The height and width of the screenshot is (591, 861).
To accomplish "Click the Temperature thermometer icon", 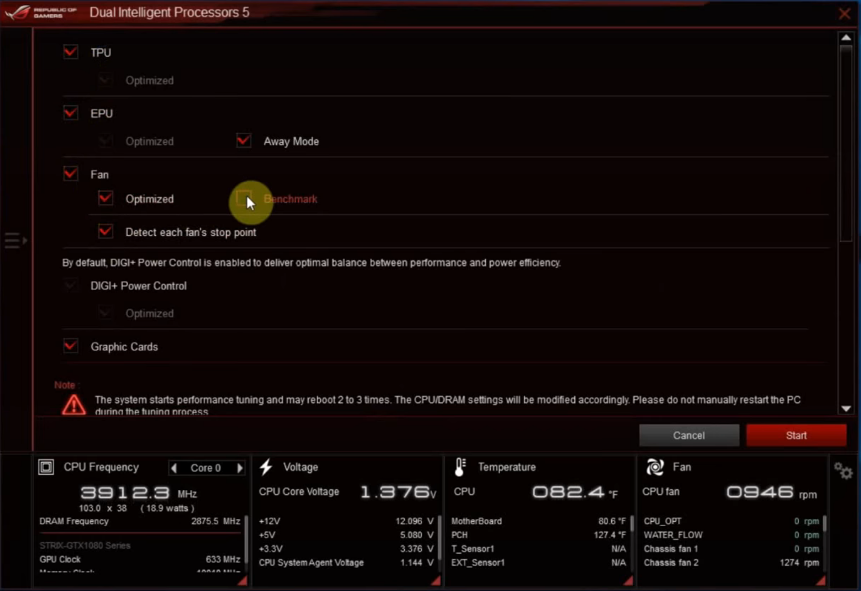I will coord(460,467).
